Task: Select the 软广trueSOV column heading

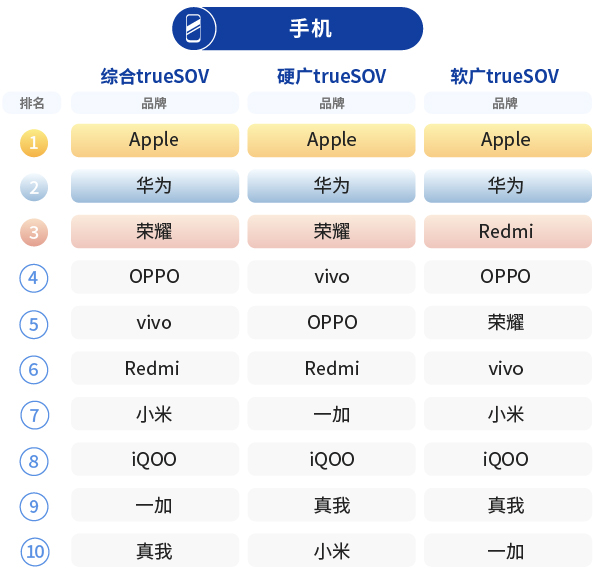Action: coord(505,76)
